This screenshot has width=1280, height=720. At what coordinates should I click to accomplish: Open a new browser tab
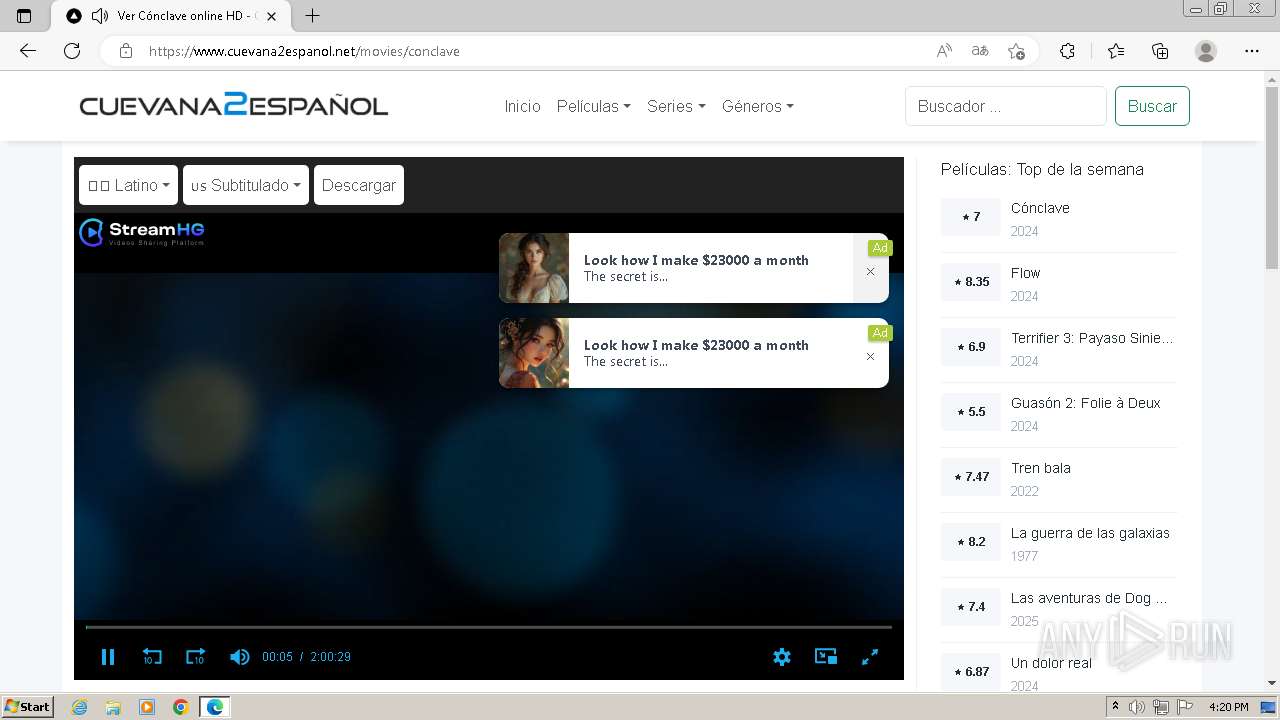pos(313,16)
